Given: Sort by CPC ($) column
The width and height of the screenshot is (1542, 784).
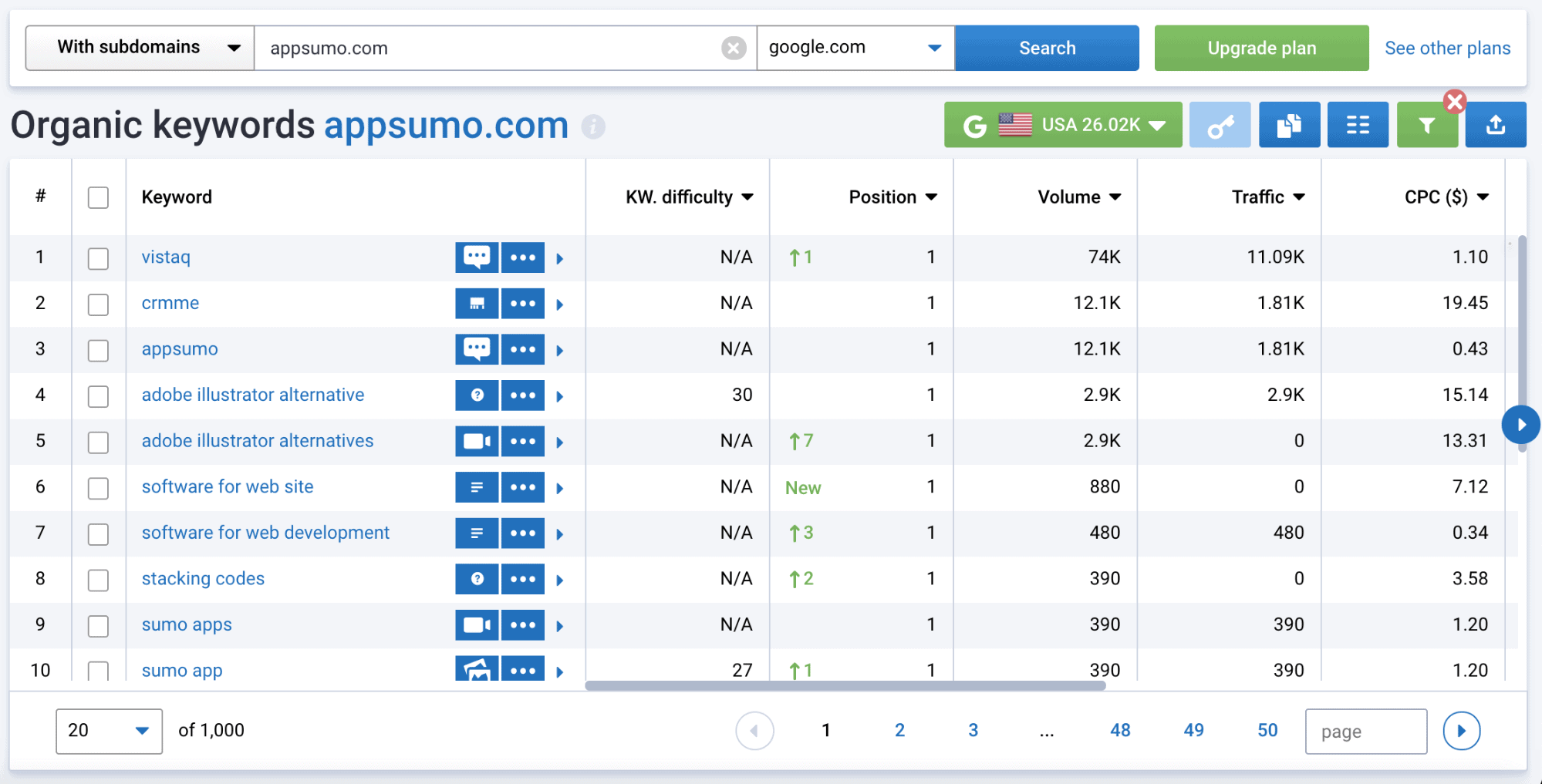Looking at the screenshot, I should pos(1446,197).
